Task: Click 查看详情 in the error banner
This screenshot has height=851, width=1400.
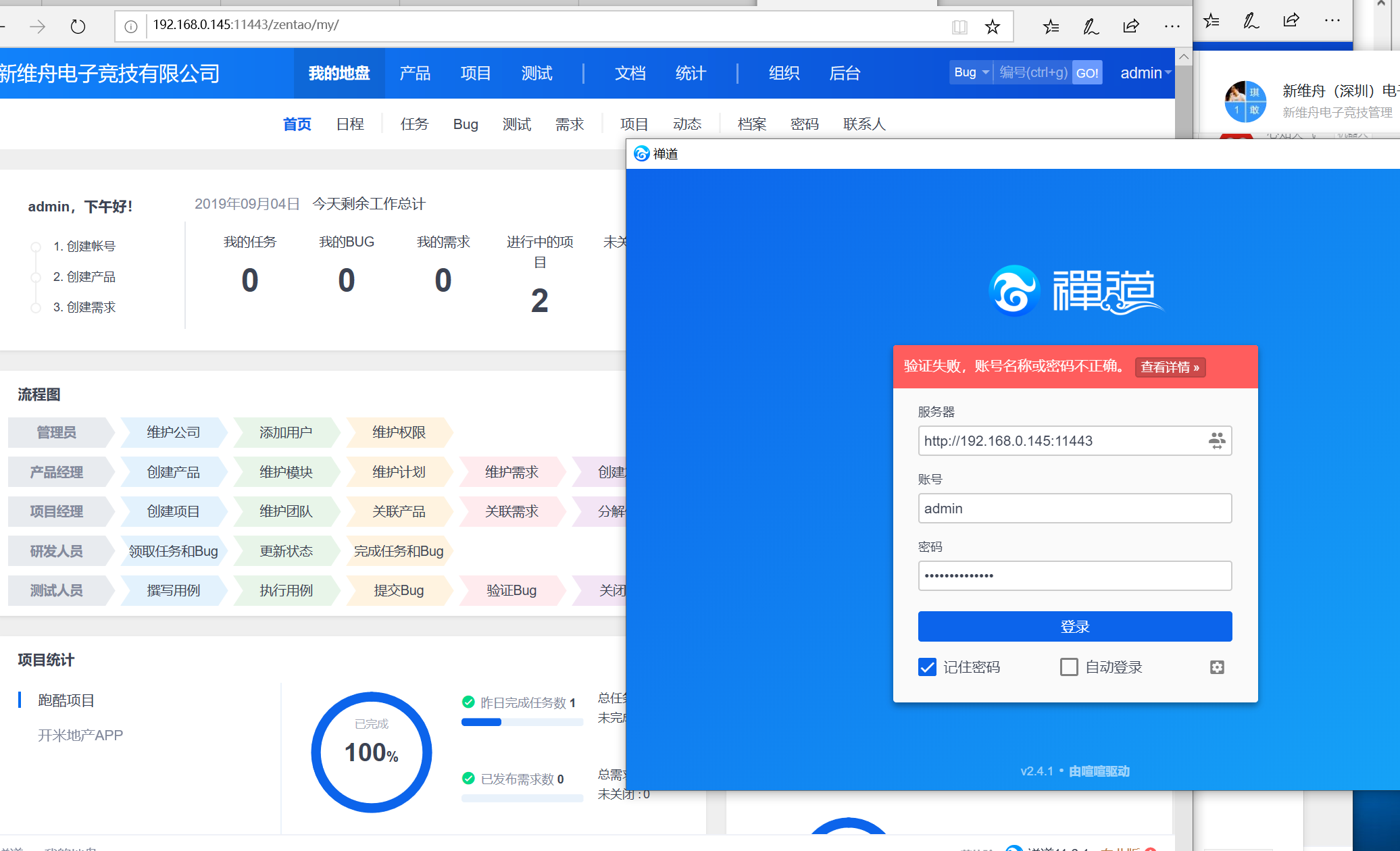Action: coord(1170,367)
